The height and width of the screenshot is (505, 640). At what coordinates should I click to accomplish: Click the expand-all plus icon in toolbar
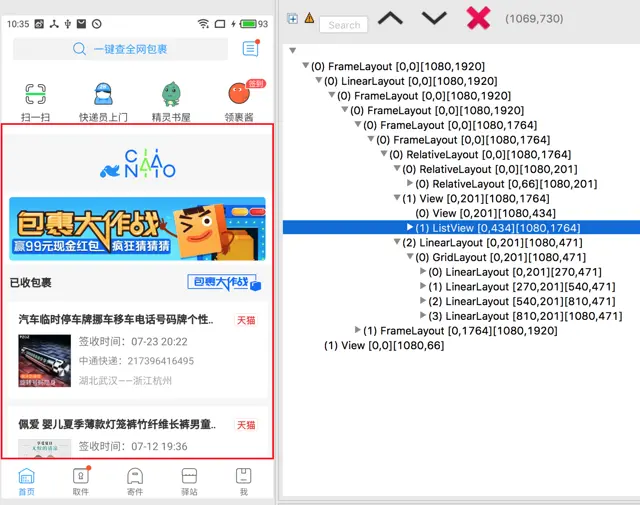pyautogui.click(x=292, y=18)
